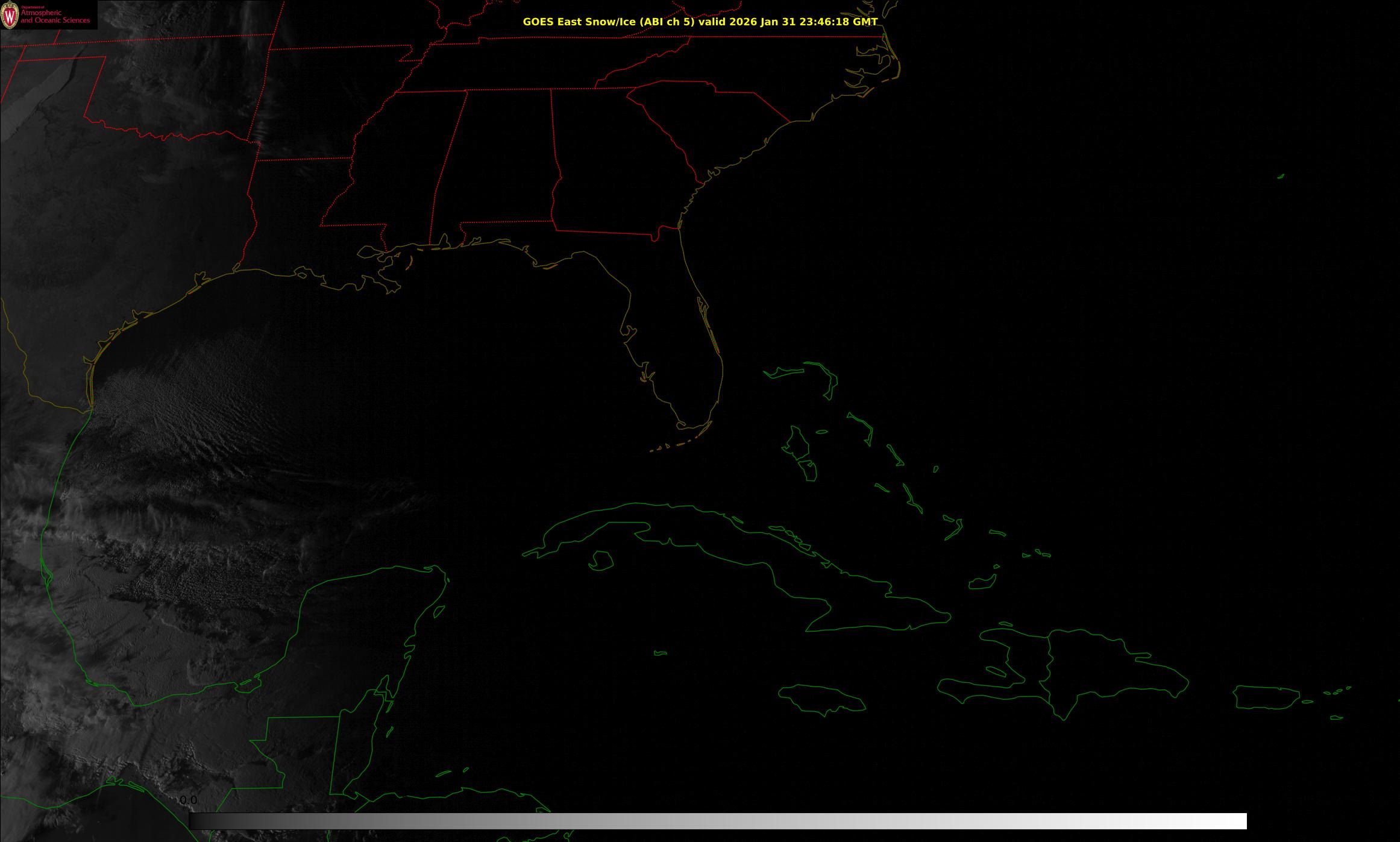The height and width of the screenshot is (842, 1400).
Task: Click the 0.0 label above color bar
Action: click(x=188, y=800)
